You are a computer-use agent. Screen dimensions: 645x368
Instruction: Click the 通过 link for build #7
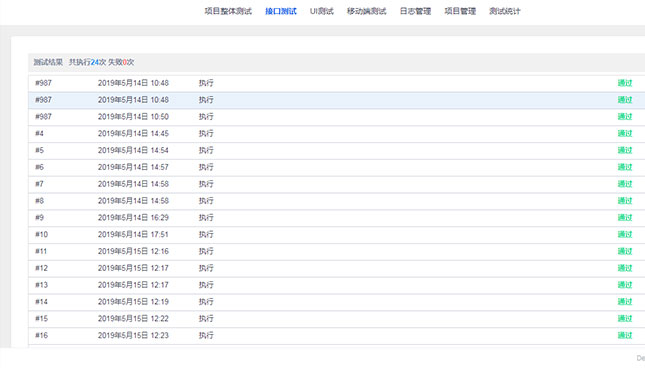point(624,184)
